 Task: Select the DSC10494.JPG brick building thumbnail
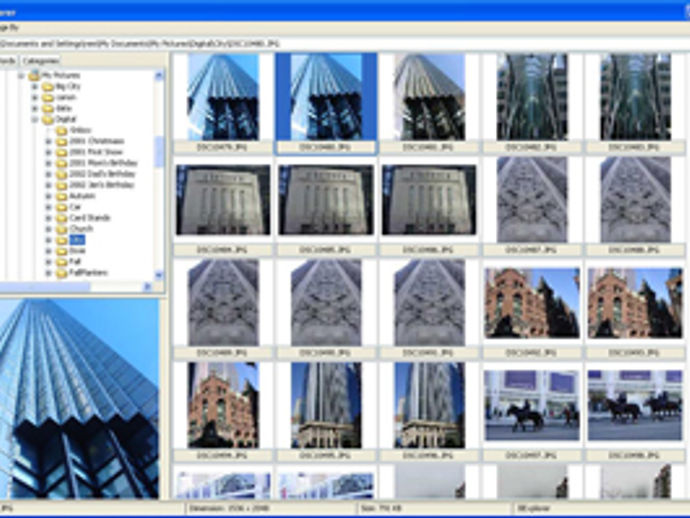[224, 405]
